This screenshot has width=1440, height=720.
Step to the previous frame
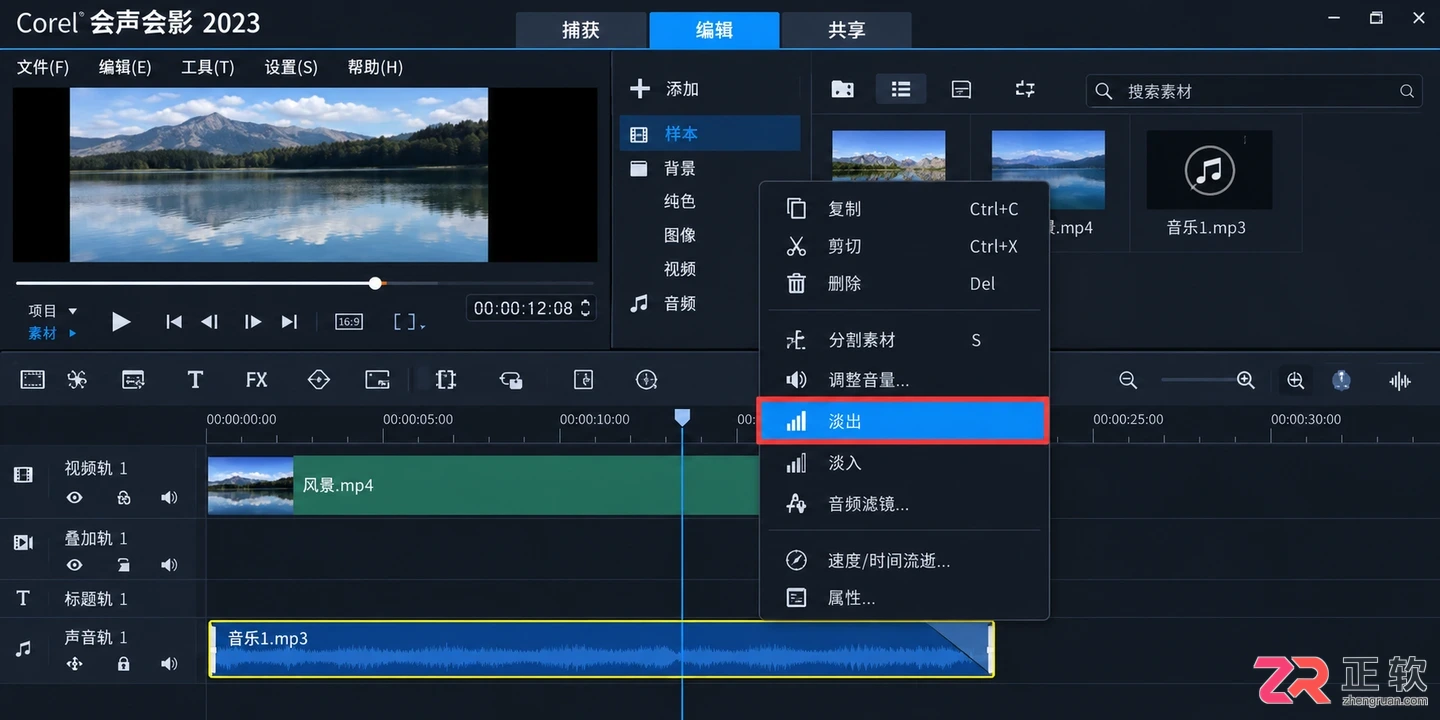click(210, 322)
